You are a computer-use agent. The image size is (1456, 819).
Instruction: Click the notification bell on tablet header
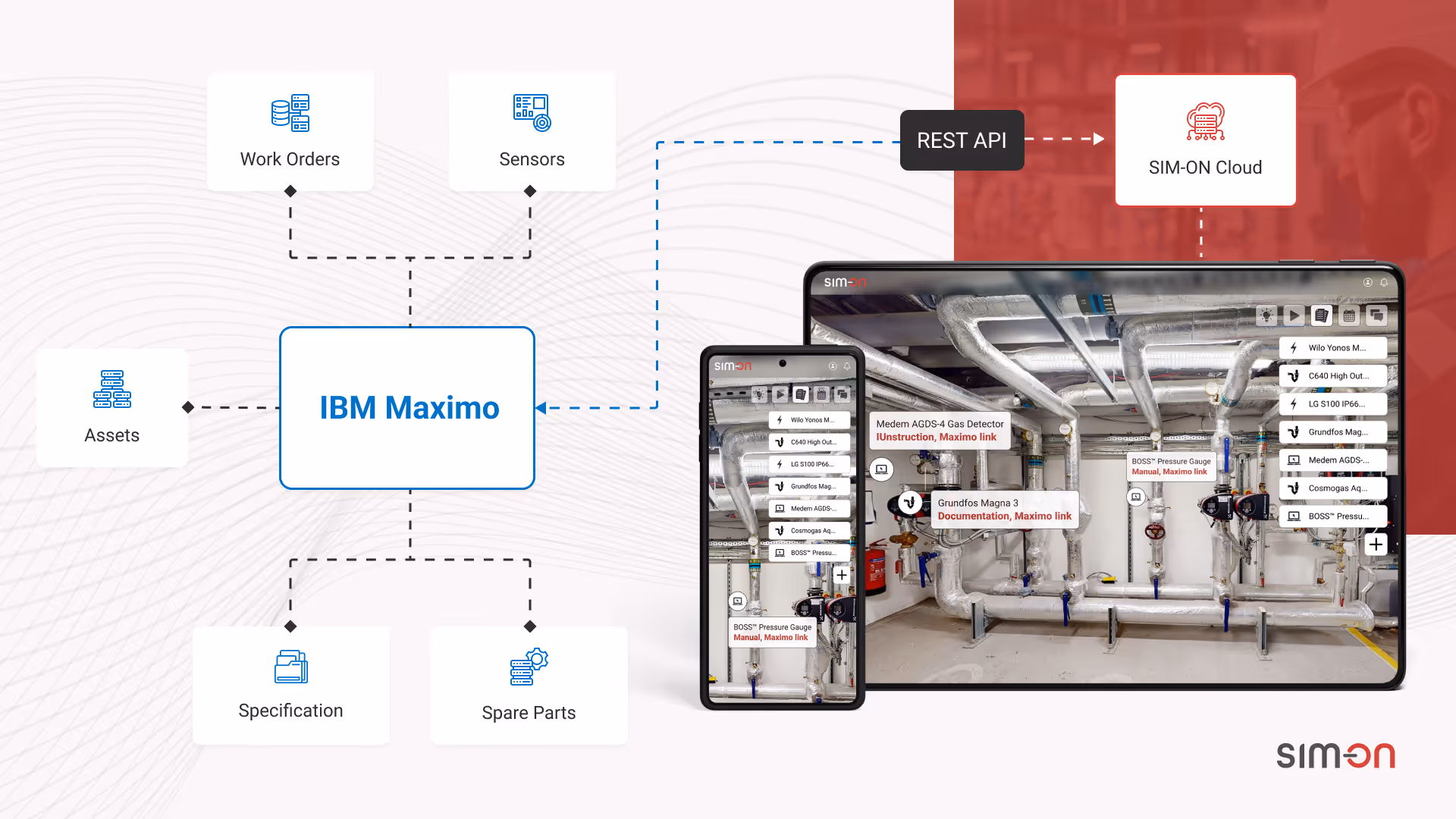click(x=1384, y=282)
